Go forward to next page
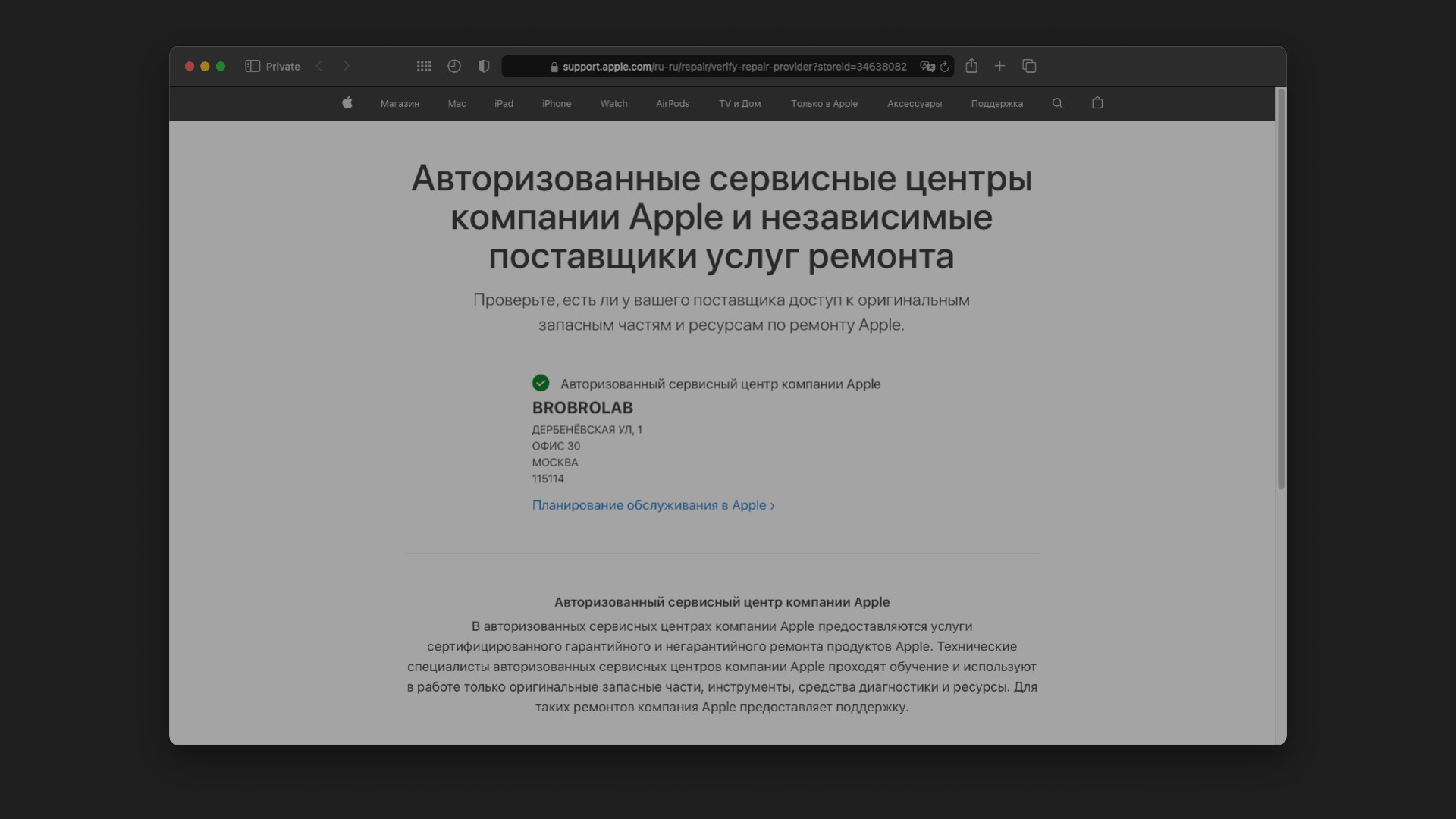The width and height of the screenshot is (1456, 819). point(347,67)
